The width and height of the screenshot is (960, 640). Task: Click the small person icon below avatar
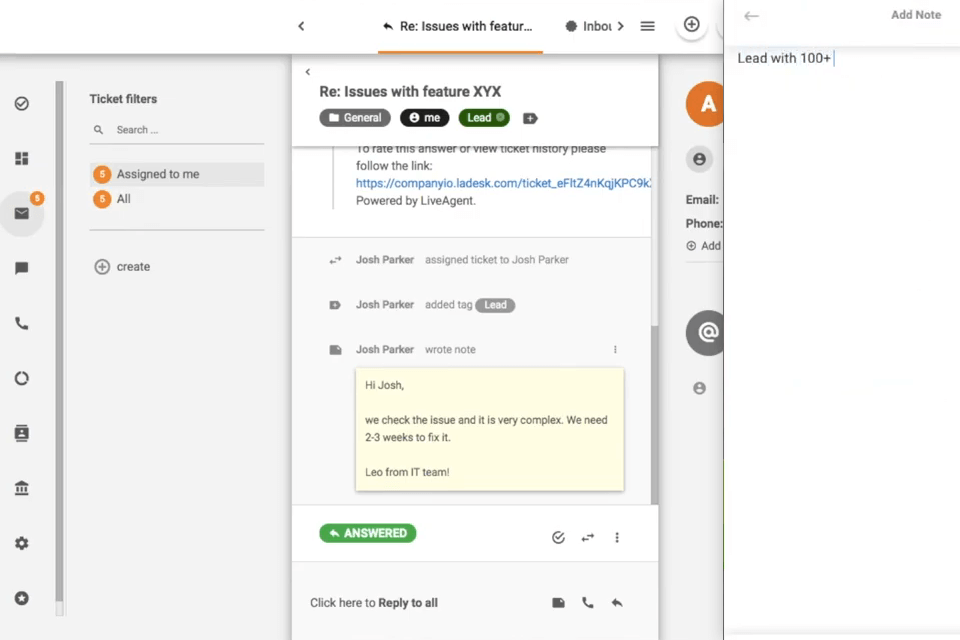click(699, 160)
